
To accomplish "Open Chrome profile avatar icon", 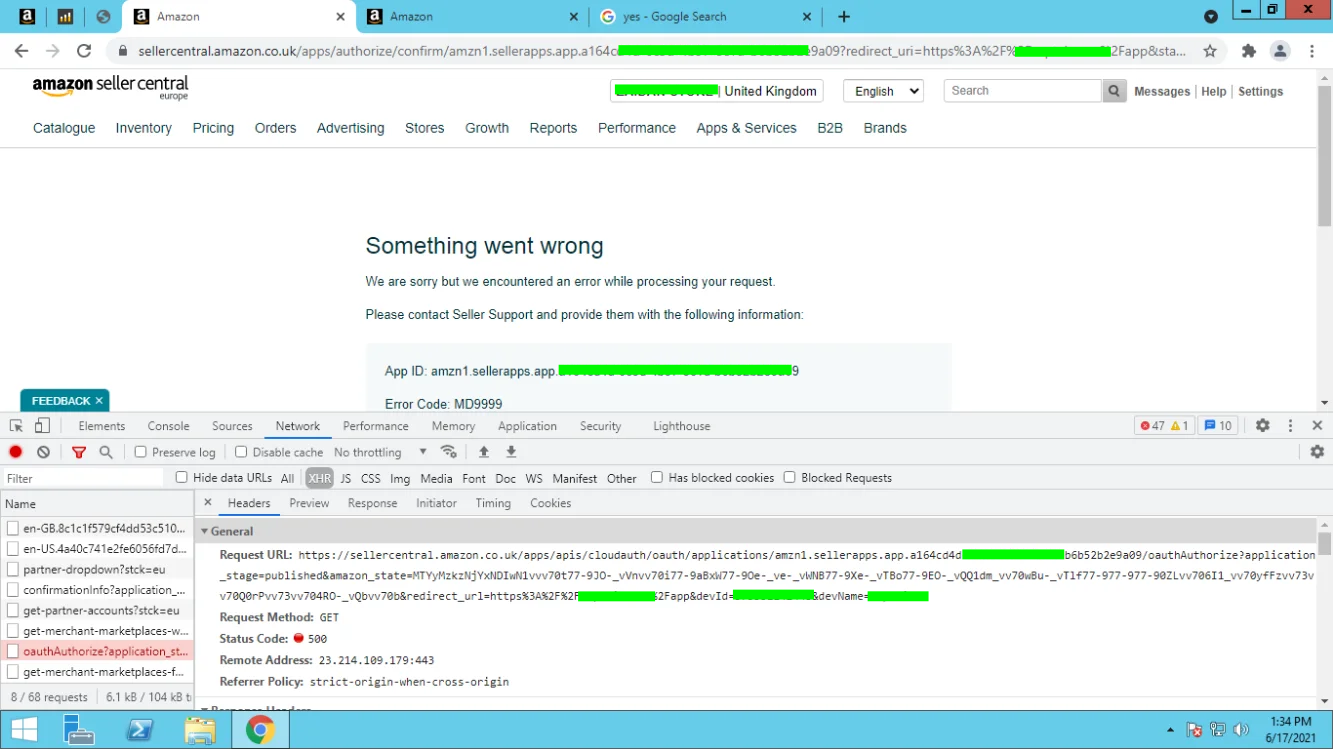I will [x=1280, y=51].
